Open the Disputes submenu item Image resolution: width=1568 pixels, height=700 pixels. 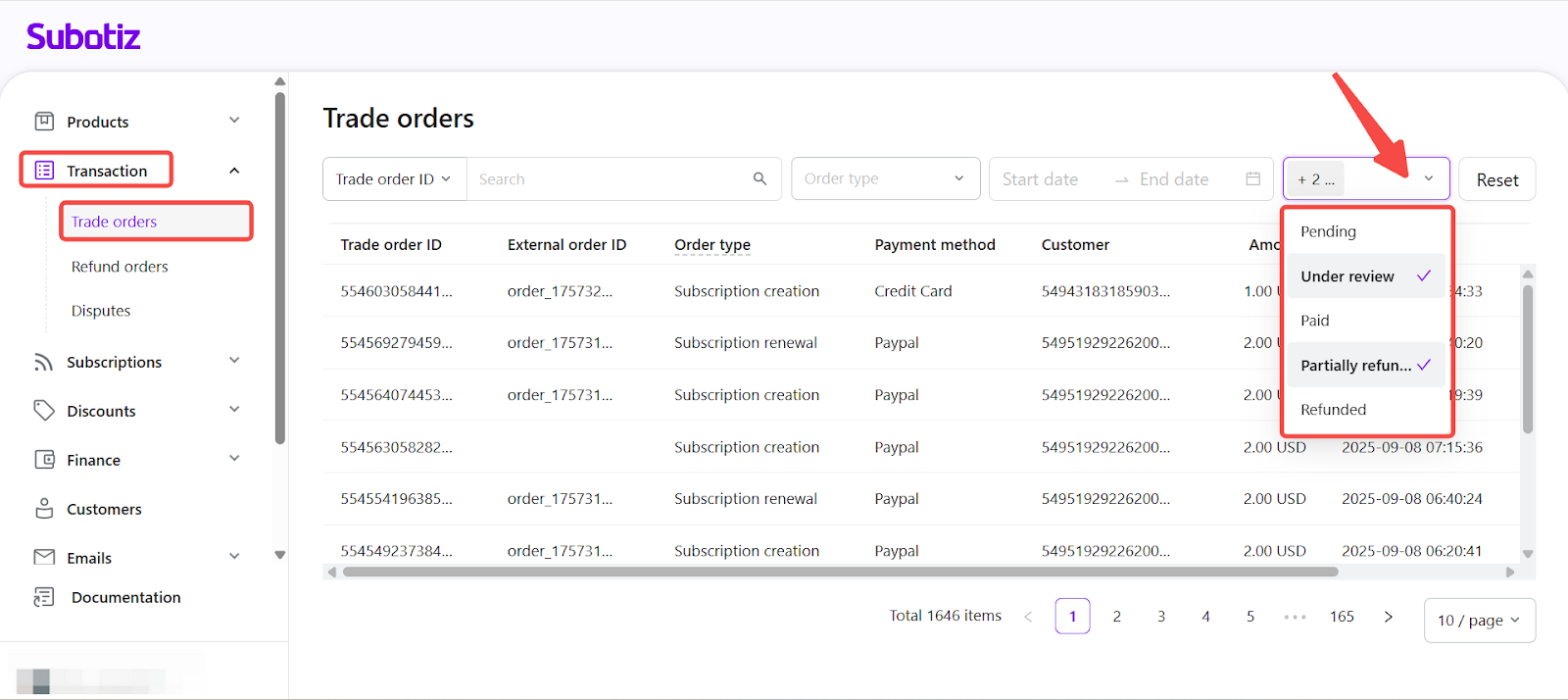point(101,311)
